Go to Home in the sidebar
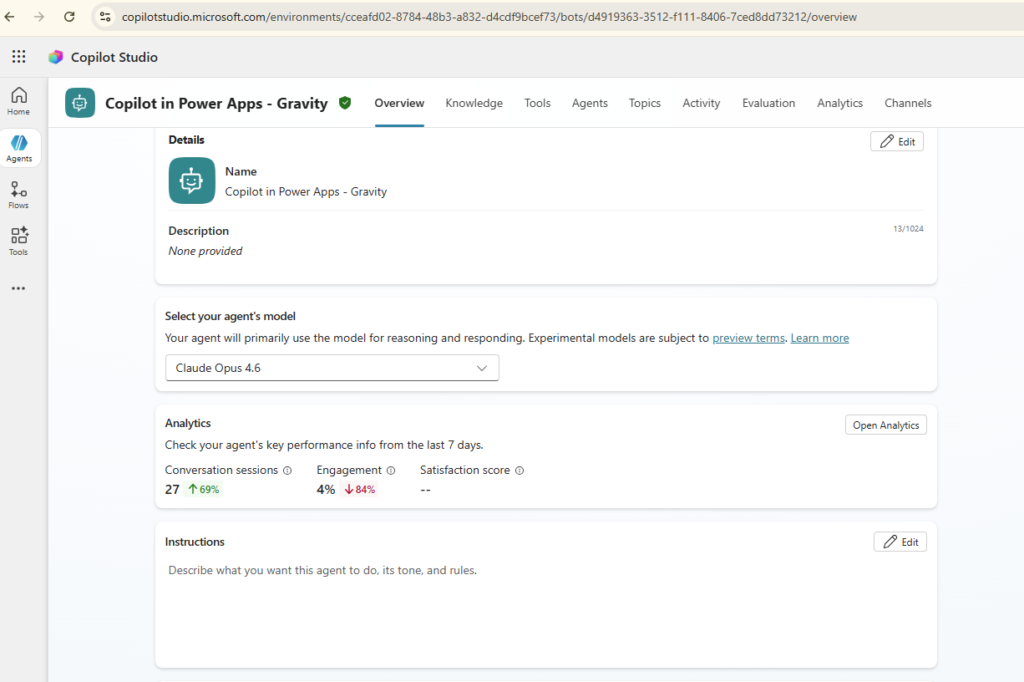Viewport: 1024px width, 682px height. pyautogui.click(x=19, y=101)
